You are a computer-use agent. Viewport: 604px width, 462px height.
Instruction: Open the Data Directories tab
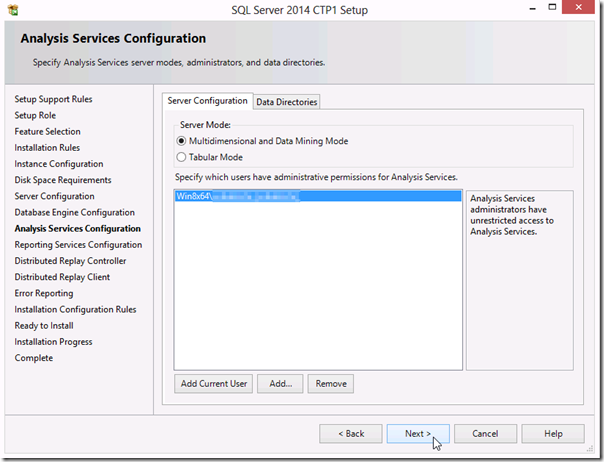click(x=287, y=102)
